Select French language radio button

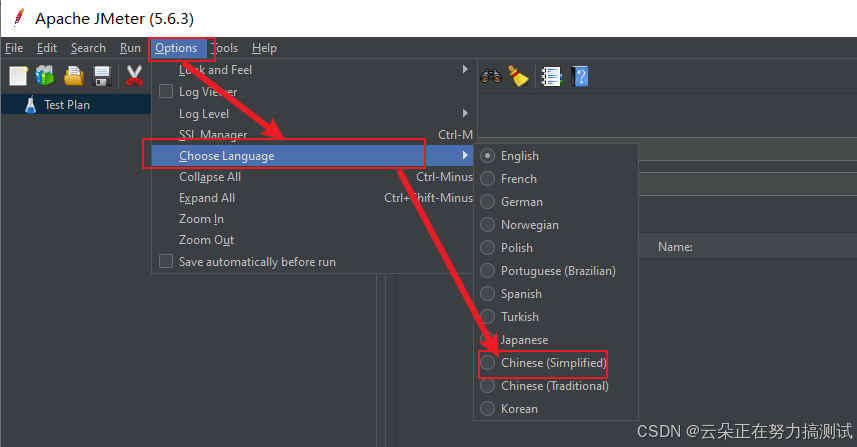click(488, 179)
